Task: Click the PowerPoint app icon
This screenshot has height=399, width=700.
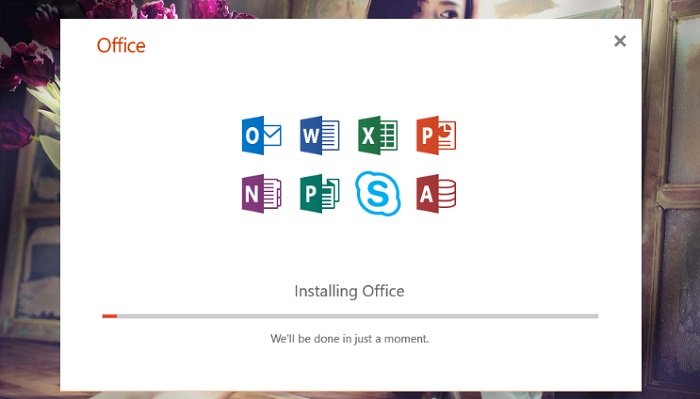Action: coord(436,135)
